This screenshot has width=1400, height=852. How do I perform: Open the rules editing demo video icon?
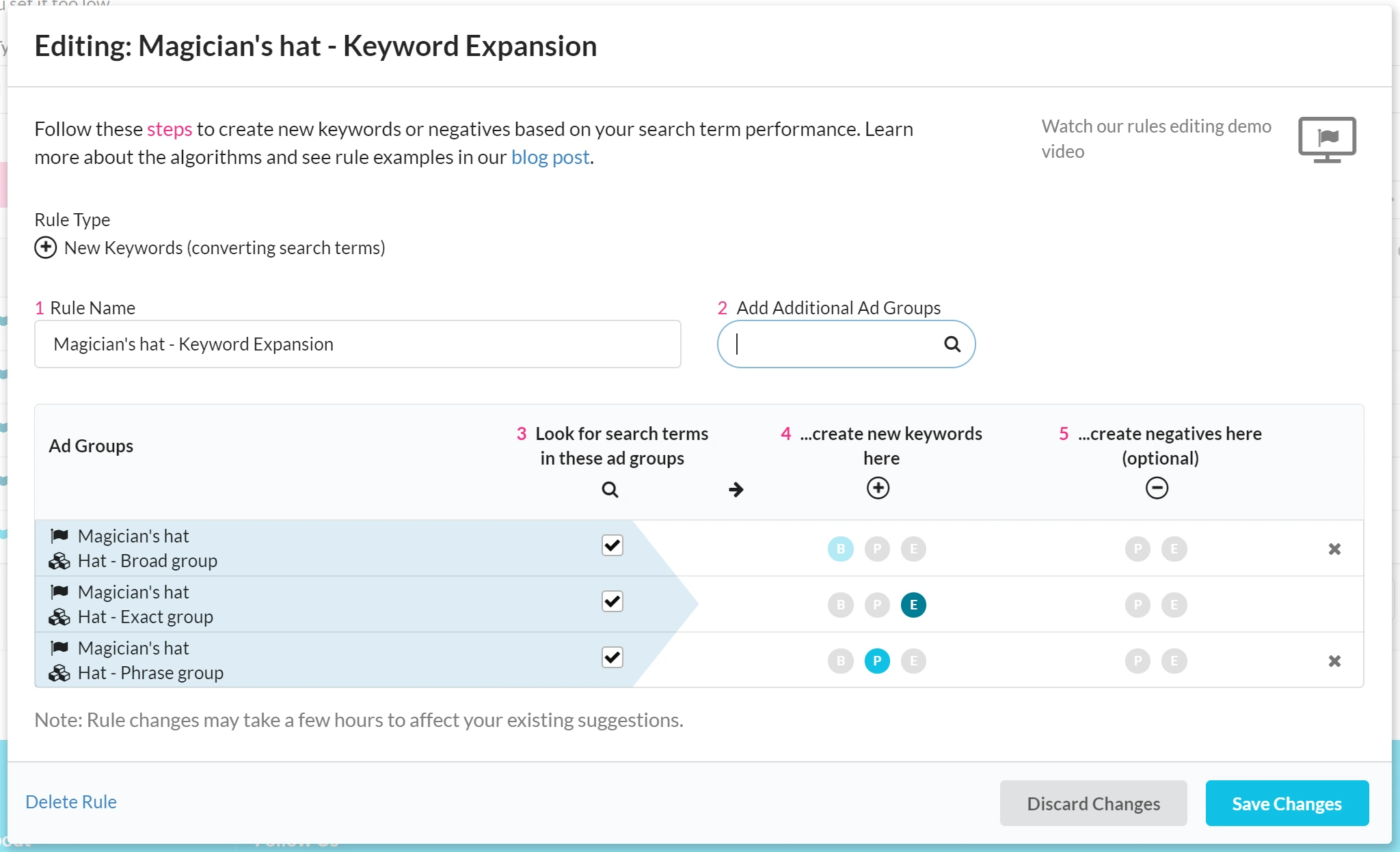click(x=1326, y=139)
